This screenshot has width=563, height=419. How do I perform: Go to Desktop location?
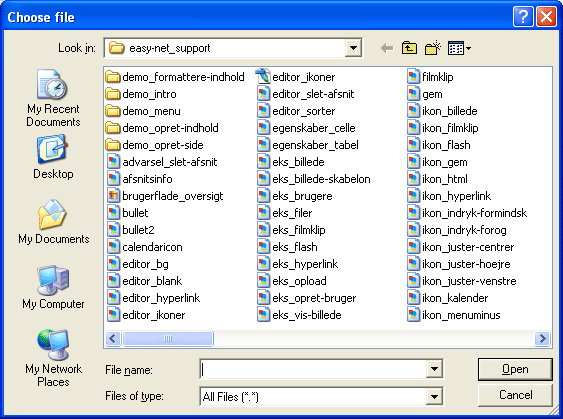[53, 157]
